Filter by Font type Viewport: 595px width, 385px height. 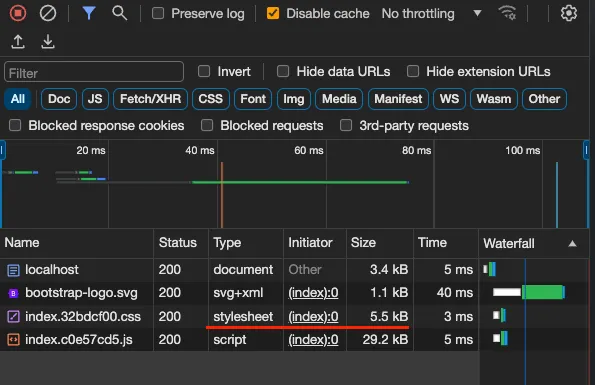coord(253,99)
